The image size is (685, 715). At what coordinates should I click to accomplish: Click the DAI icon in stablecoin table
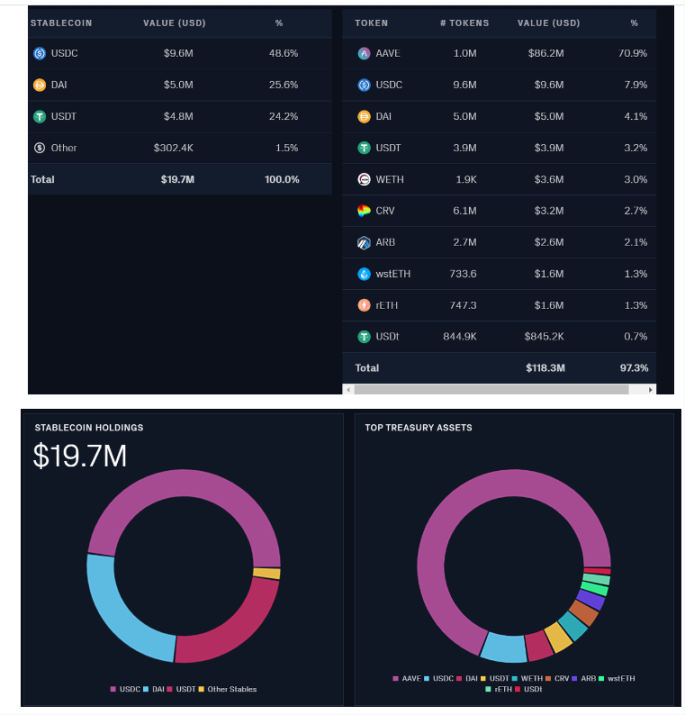click(40, 85)
